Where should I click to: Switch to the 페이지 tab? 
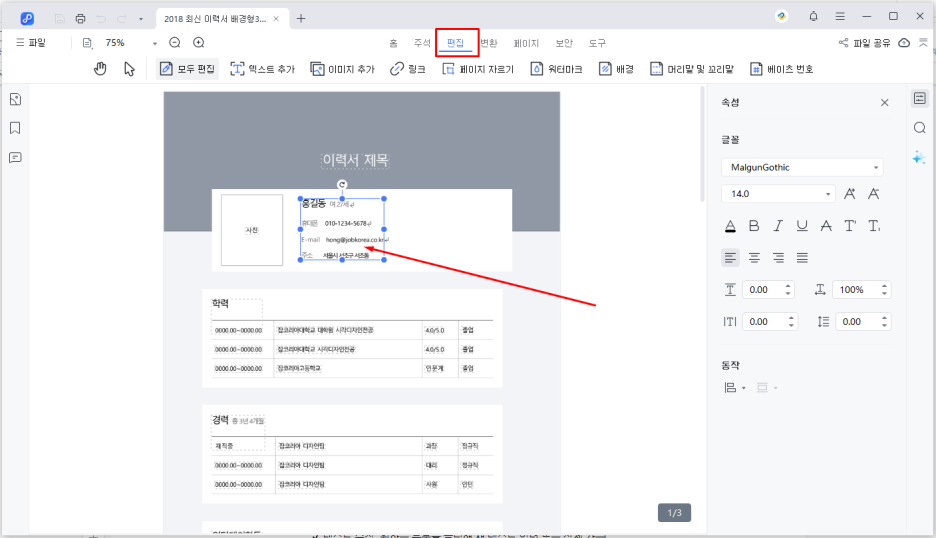click(526, 43)
